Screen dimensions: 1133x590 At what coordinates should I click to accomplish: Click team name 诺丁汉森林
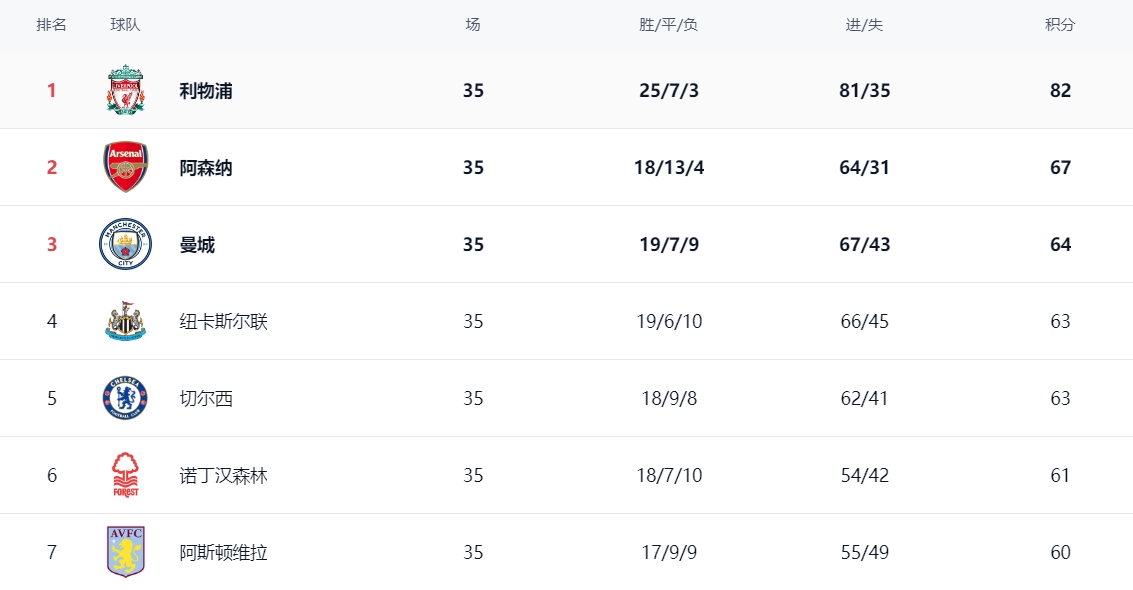click(223, 475)
